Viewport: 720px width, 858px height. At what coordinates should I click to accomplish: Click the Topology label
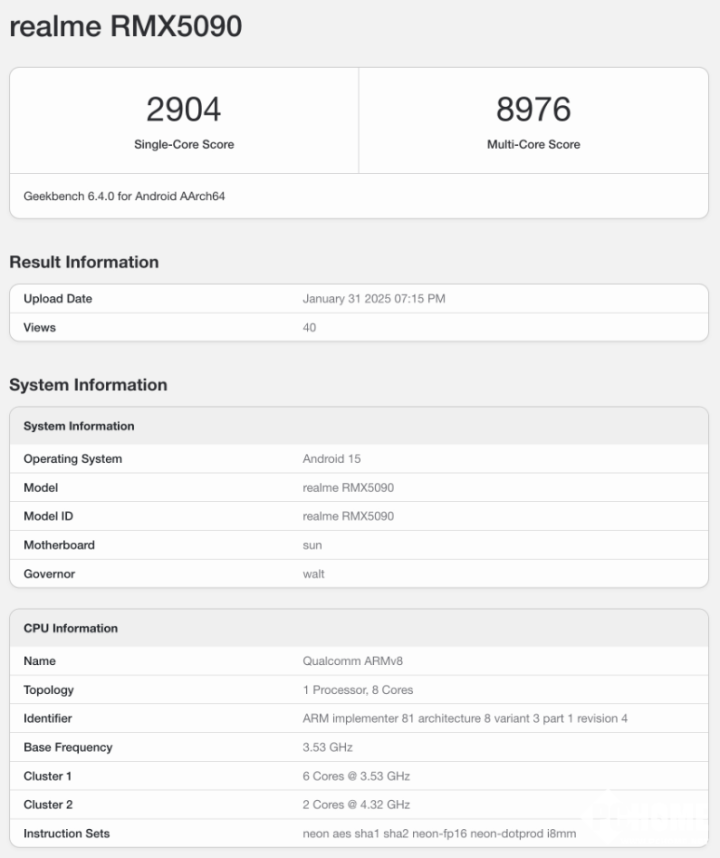[49, 690]
